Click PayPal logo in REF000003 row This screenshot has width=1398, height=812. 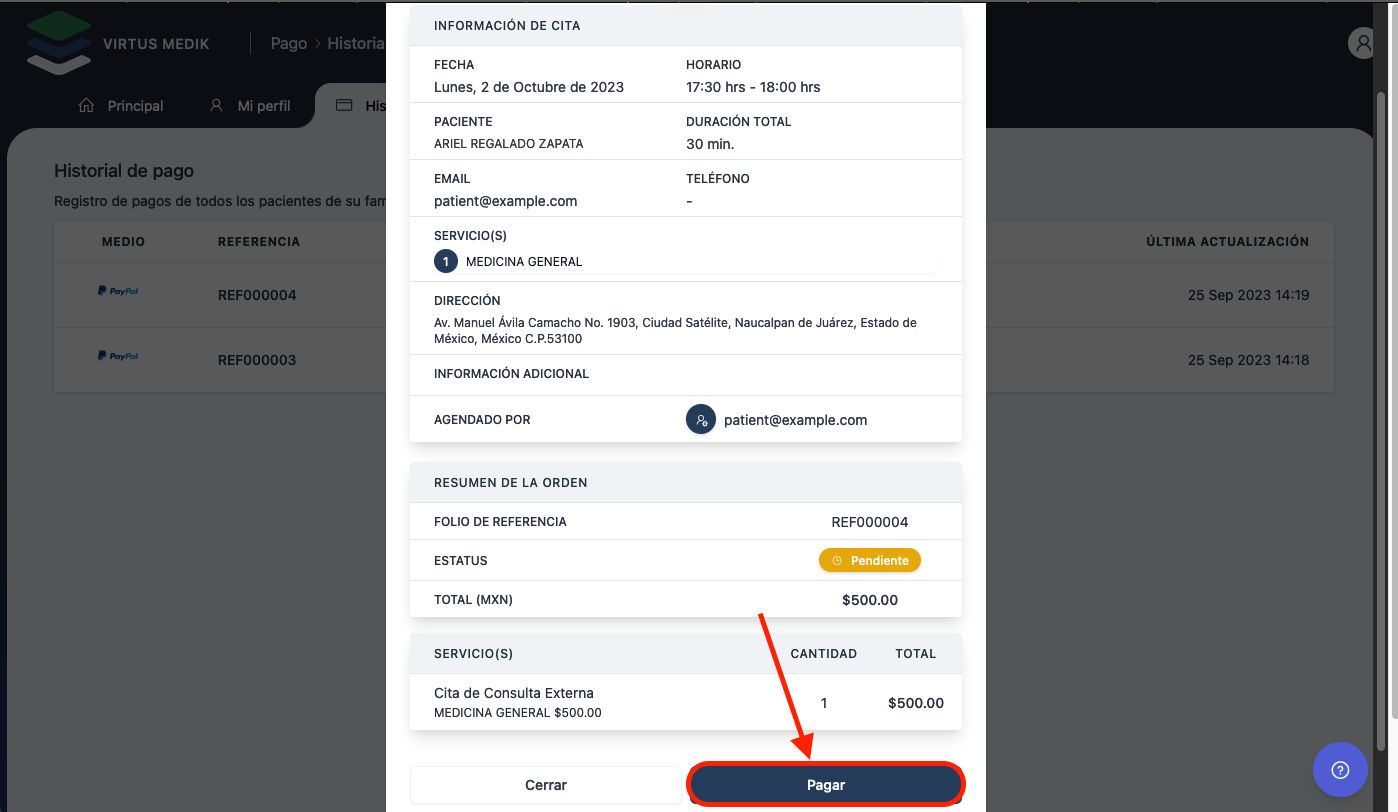pos(118,356)
